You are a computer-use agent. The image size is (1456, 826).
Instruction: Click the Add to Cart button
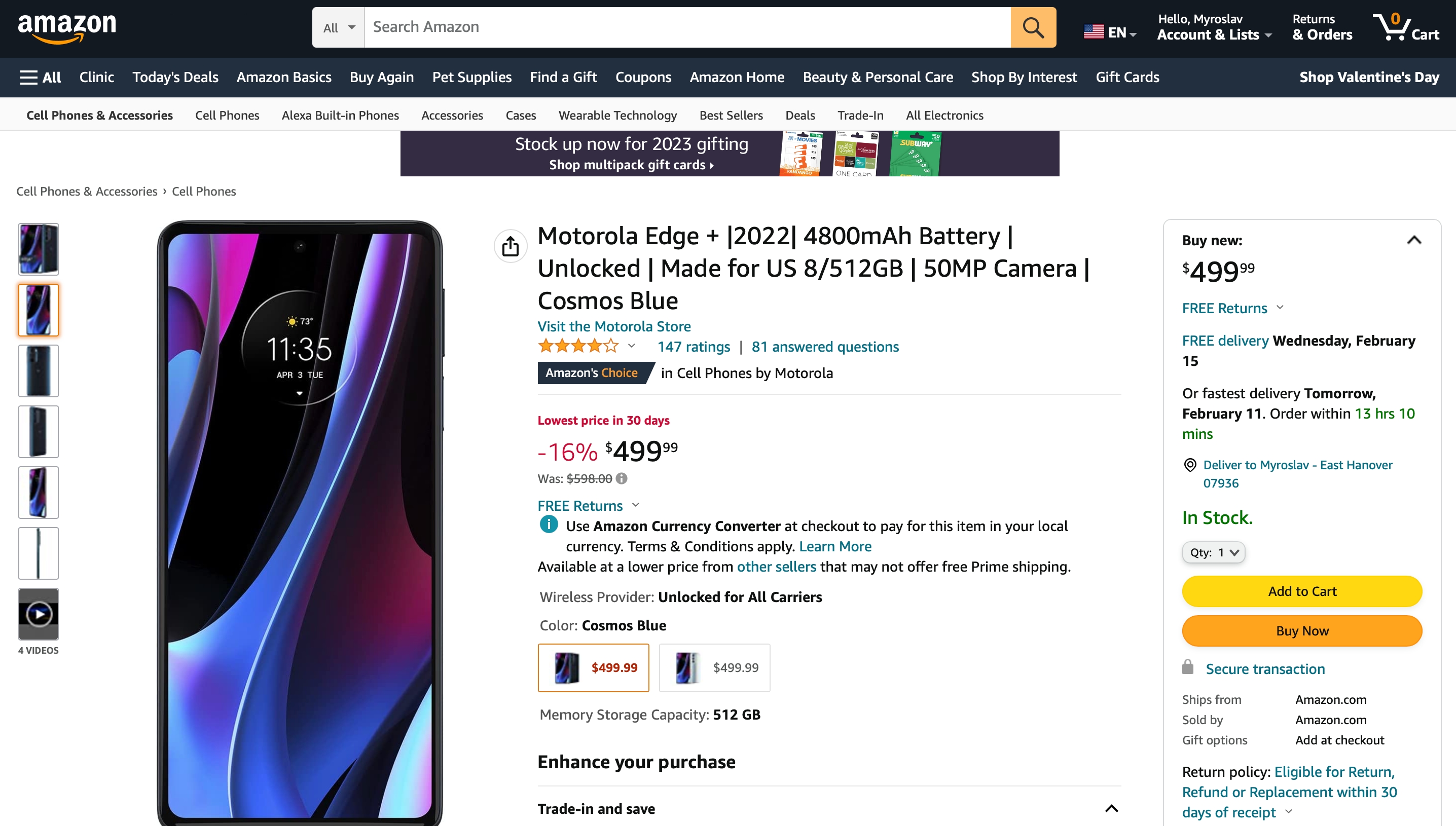[1302, 591]
